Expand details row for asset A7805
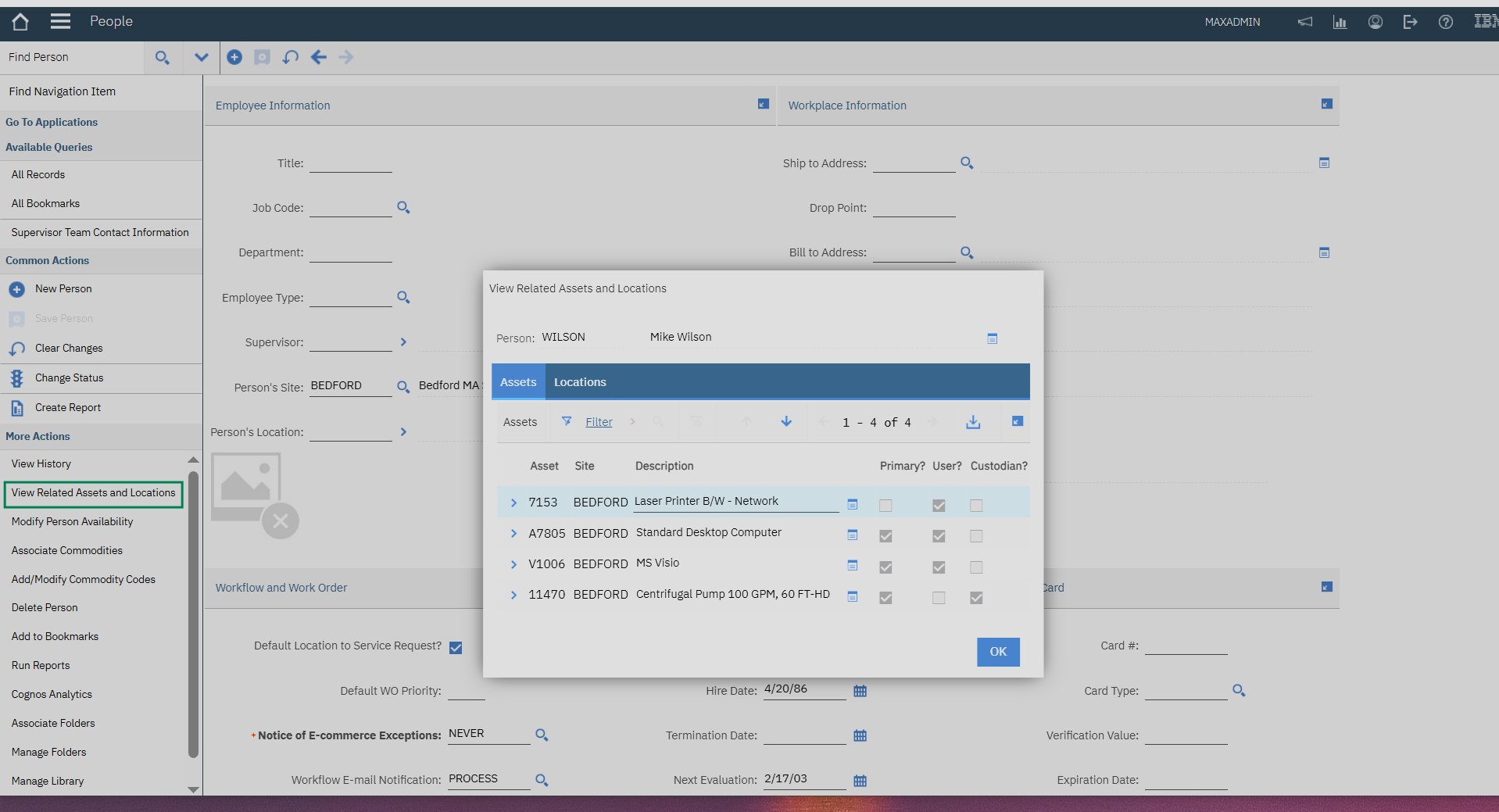 (x=513, y=534)
